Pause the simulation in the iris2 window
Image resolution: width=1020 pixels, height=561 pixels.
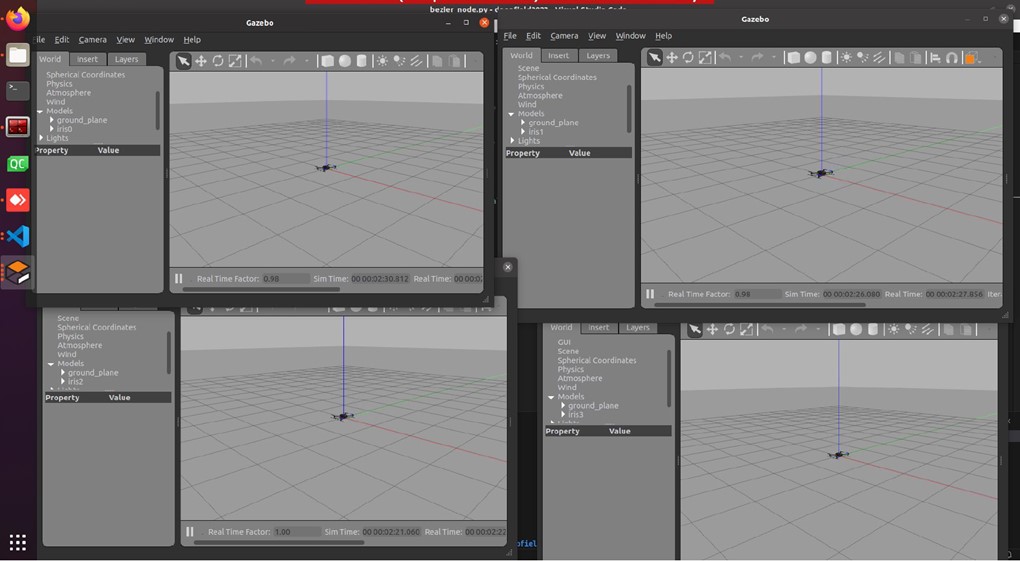pos(190,532)
